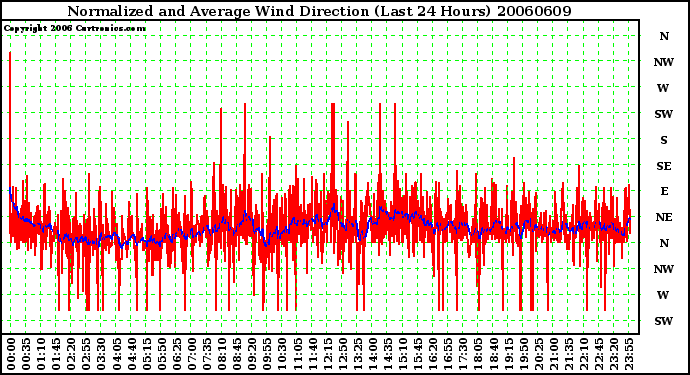Click the 20:25 time label
The width and height of the screenshot is (690, 375).
click(x=538, y=354)
